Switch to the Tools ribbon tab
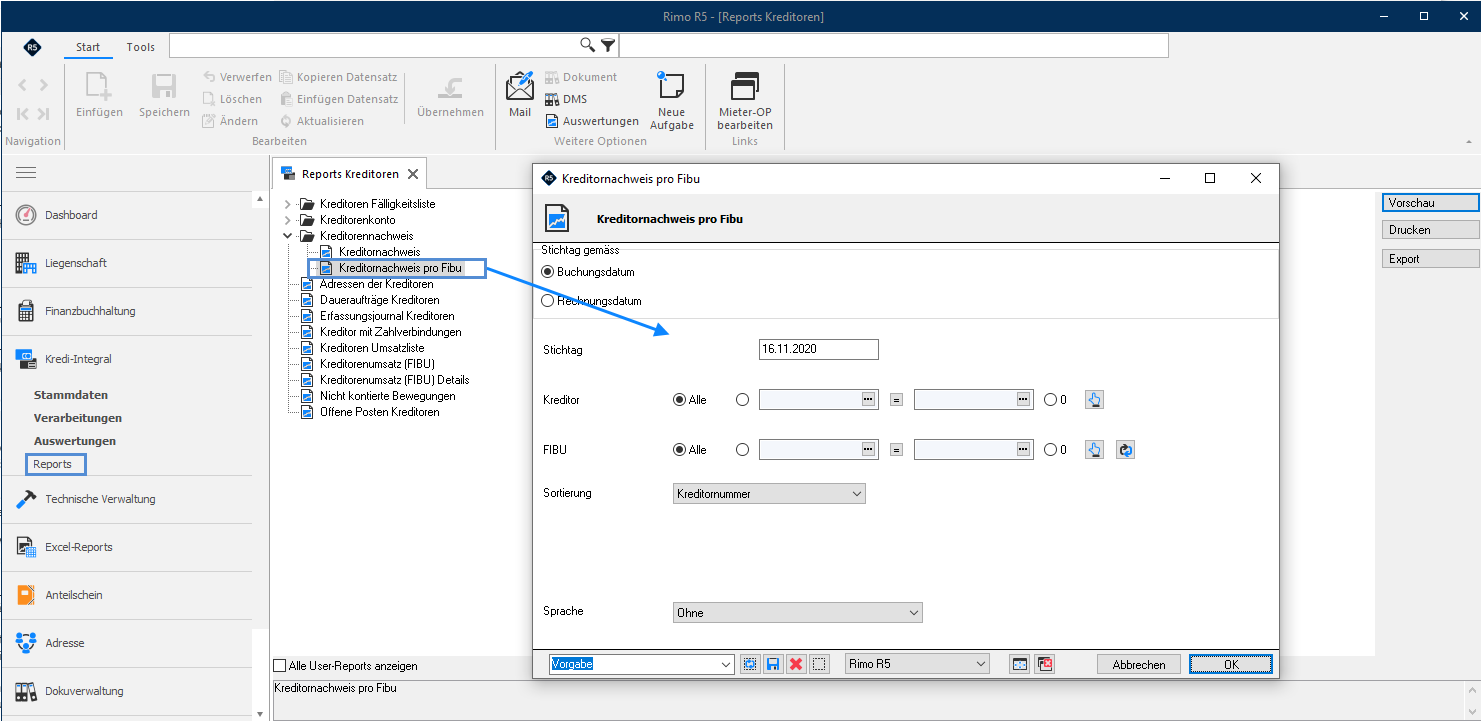The width and height of the screenshot is (1481, 721). (x=141, y=47)
